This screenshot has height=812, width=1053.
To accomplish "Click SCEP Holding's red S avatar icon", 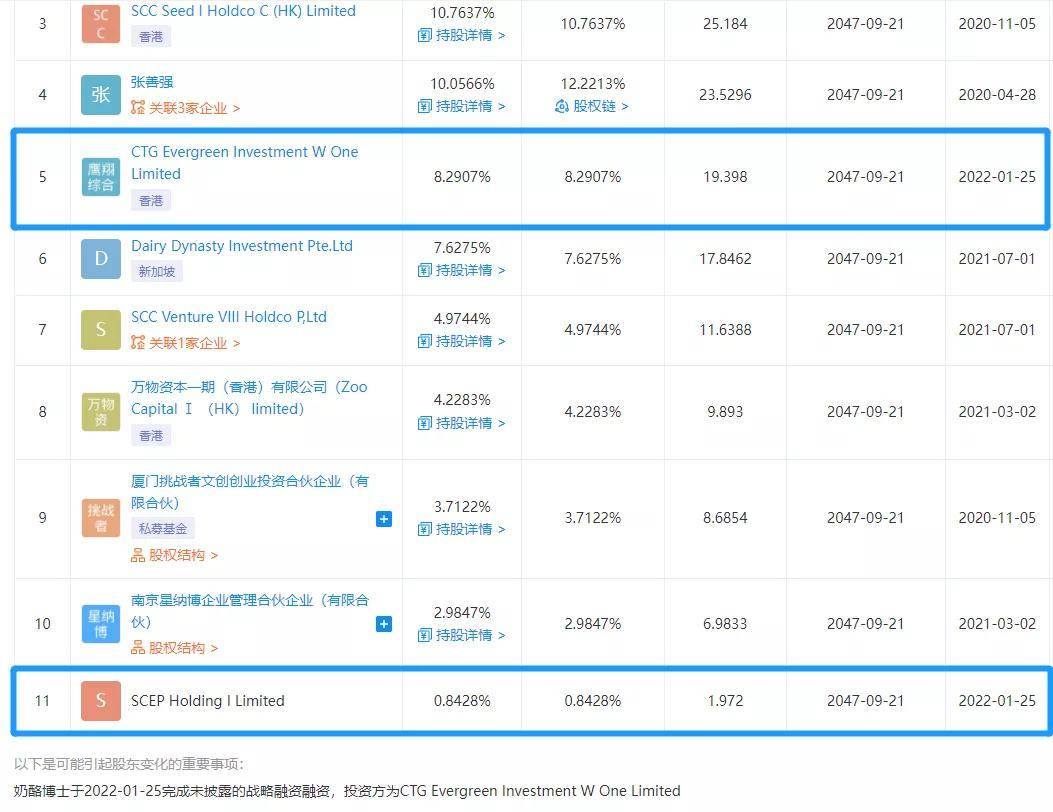I will click(100, 701).
